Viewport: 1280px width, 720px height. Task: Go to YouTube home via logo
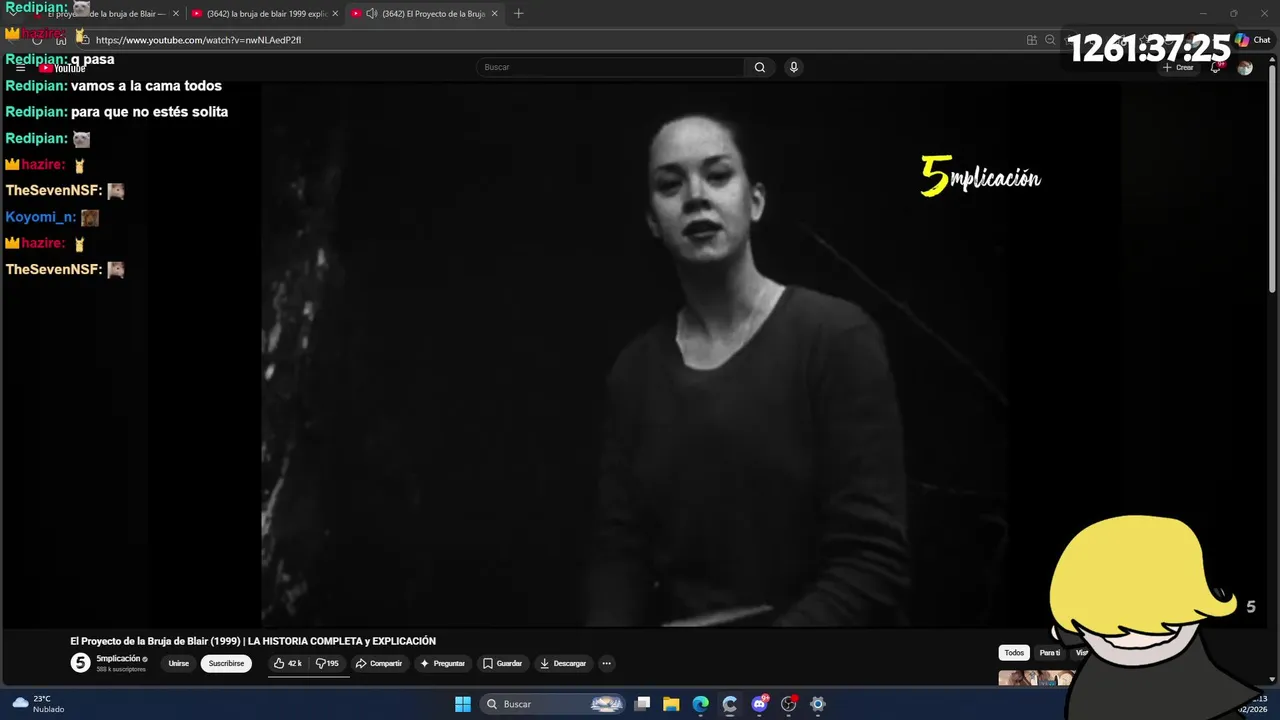[x=64, y=68]
